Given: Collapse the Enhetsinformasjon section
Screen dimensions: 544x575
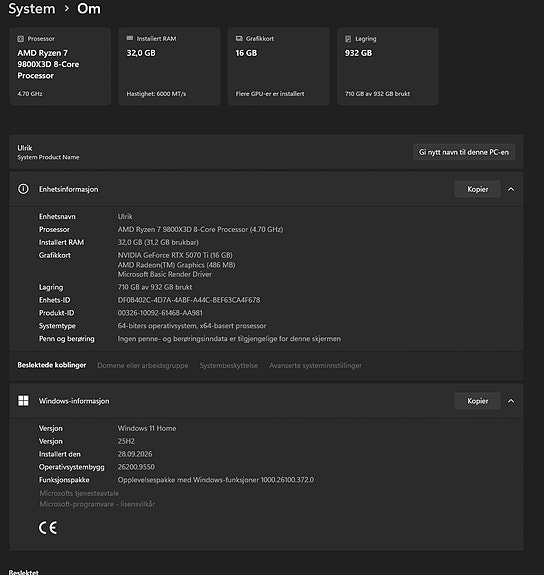Looking at the screenshot, I should tap(511, 189).
